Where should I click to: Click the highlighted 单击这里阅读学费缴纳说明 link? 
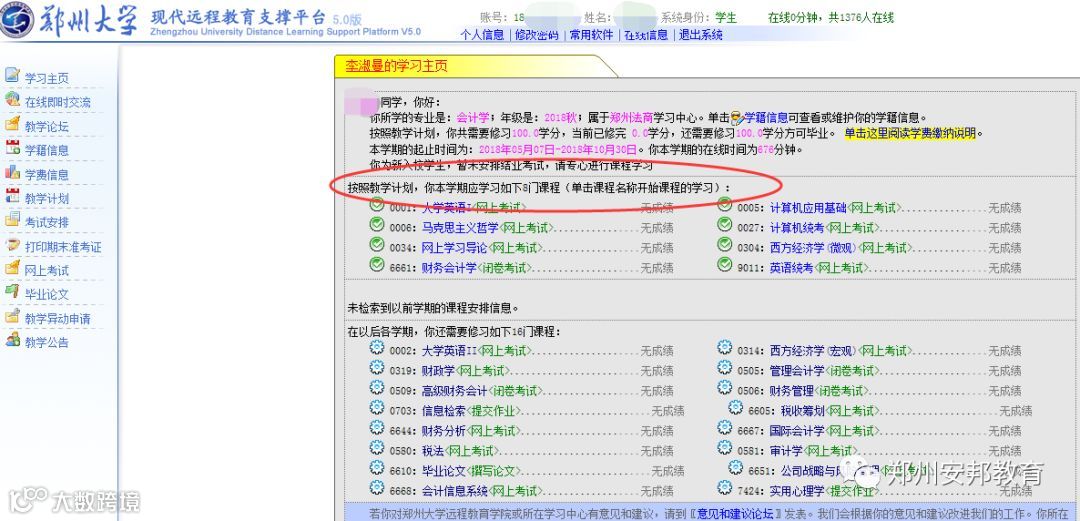(x=911, y=134)
